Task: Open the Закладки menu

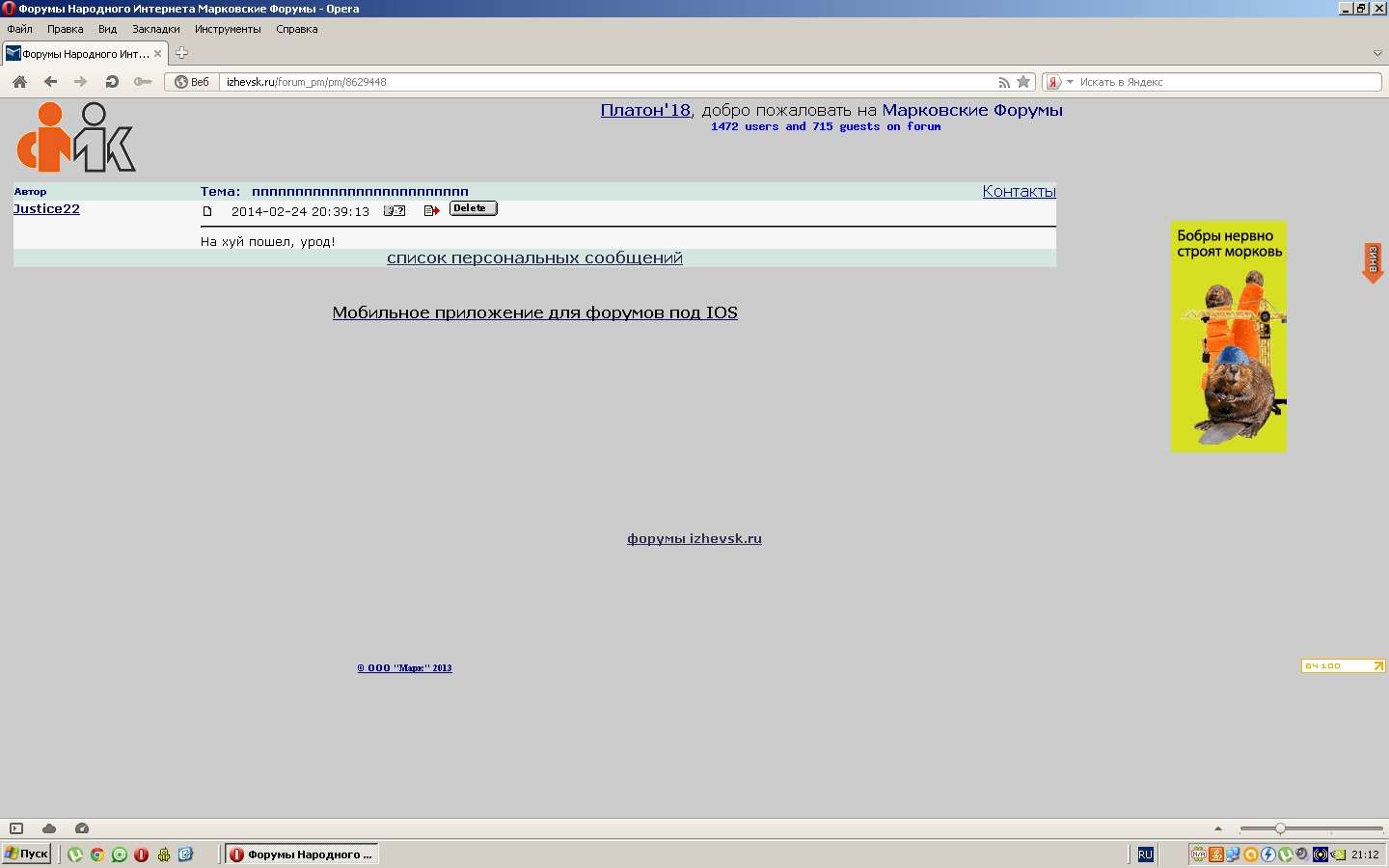Action: click(x=155, y=29)
